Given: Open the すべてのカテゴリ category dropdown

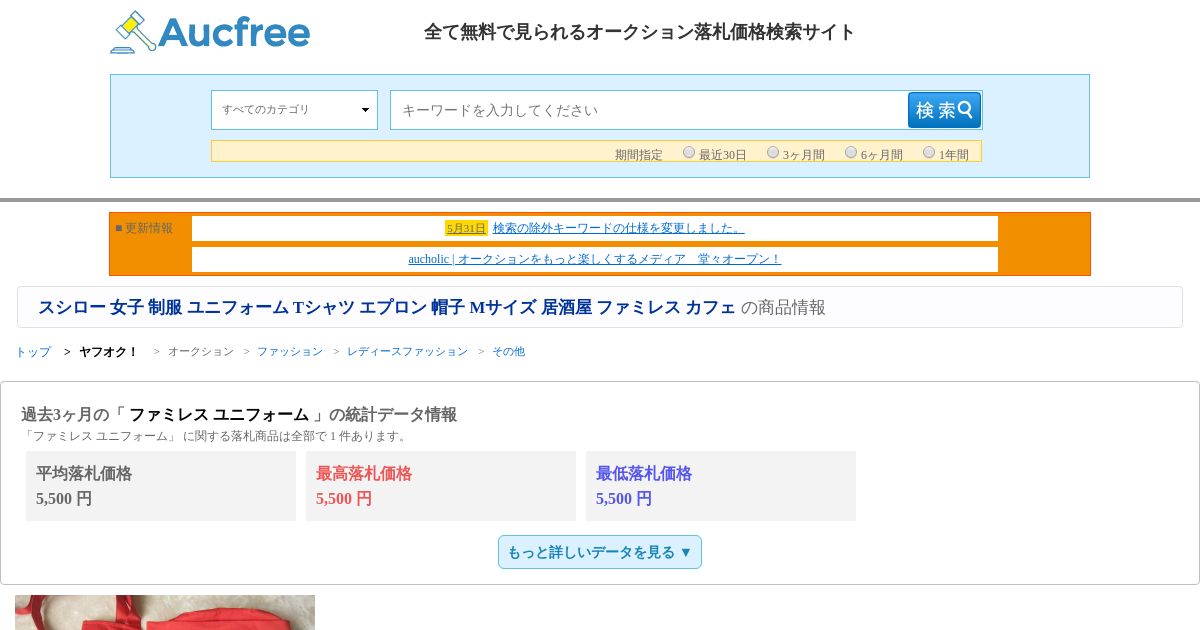Looking at the screenshot, I should point(294,110).
